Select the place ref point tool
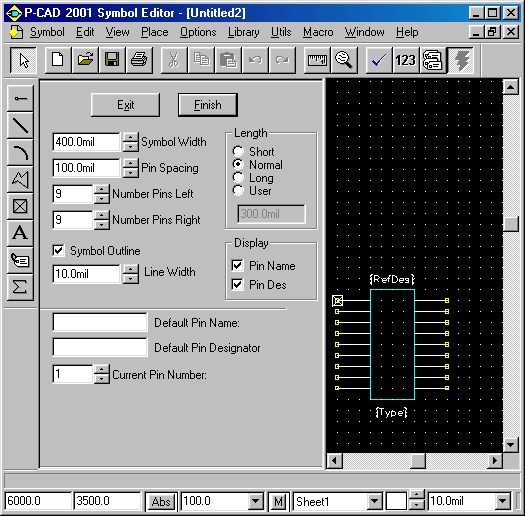The width and height of the screenshot is (525, 516). [x=20, y=206]
